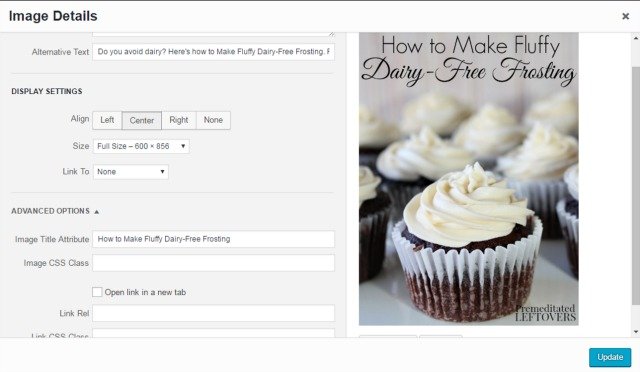This screenshot has height=372, width=640.
Task: Close the Image Details dialog
Action: pyautogui.click(x=625, y=16)
